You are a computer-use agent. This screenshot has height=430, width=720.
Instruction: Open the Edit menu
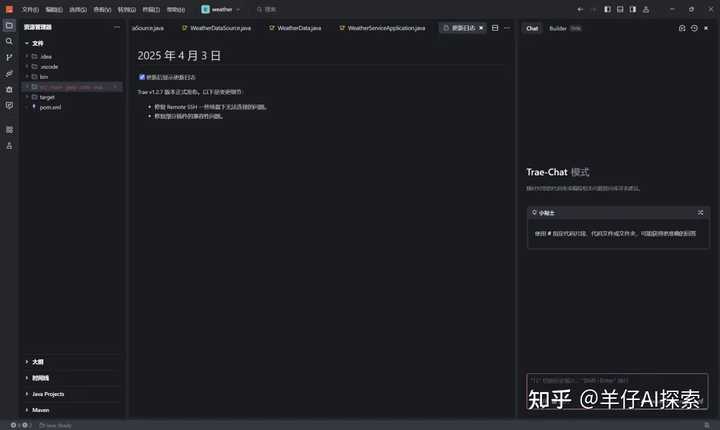tap(54, 9)
